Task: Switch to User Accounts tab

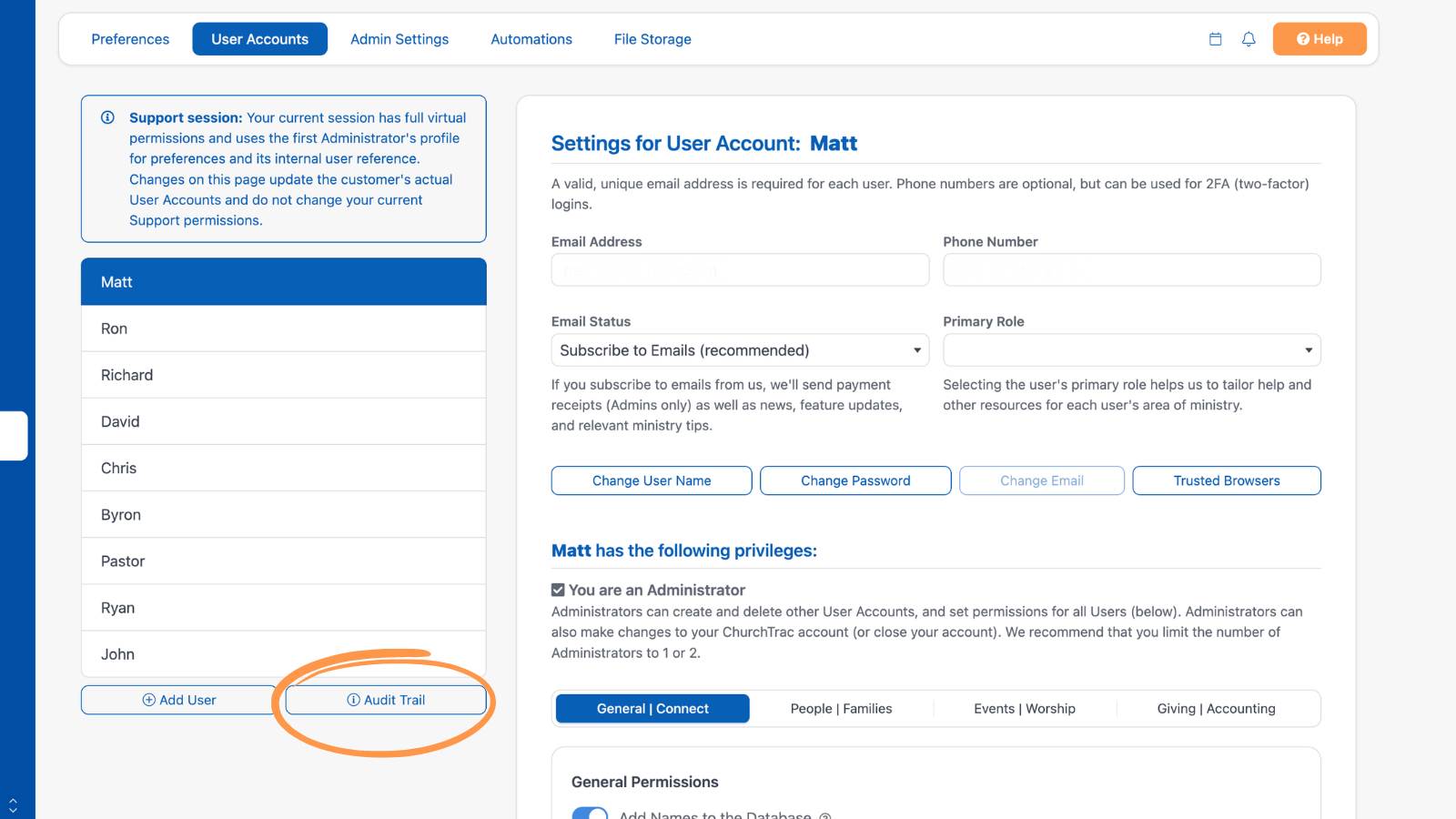Action: click(x=260, y=39)
